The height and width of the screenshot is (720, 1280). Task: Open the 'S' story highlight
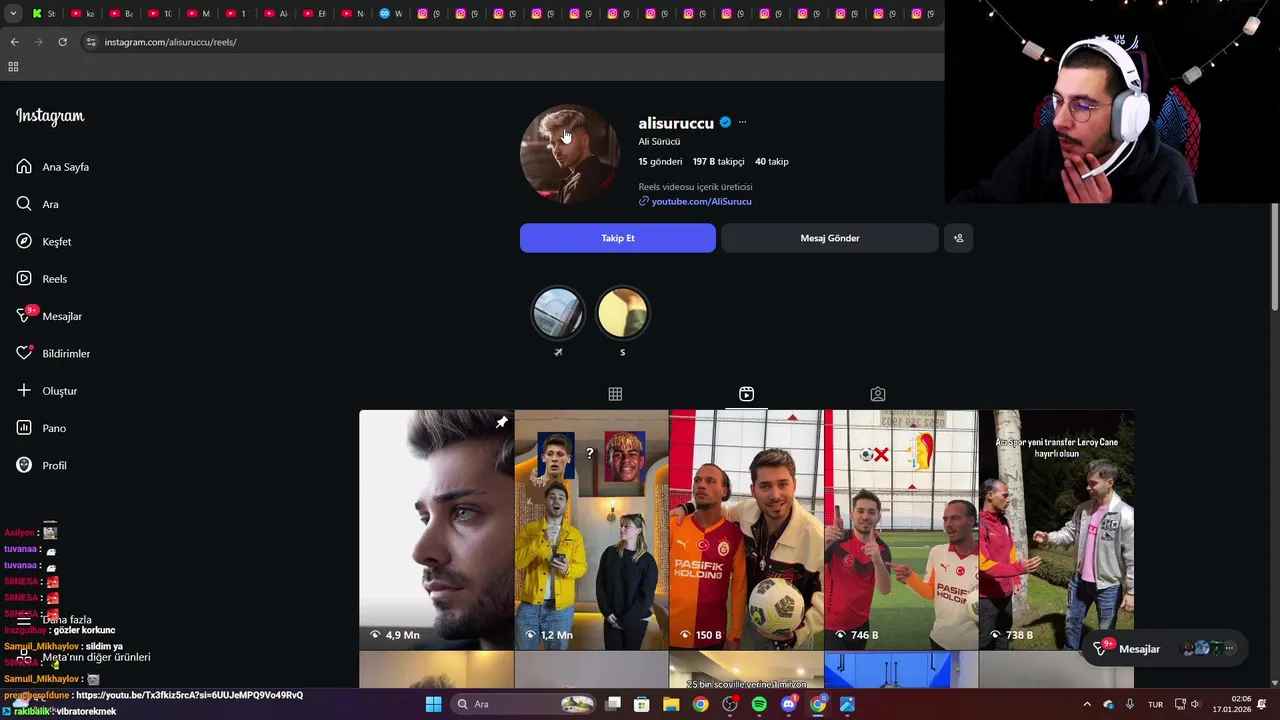click(622, 313)
